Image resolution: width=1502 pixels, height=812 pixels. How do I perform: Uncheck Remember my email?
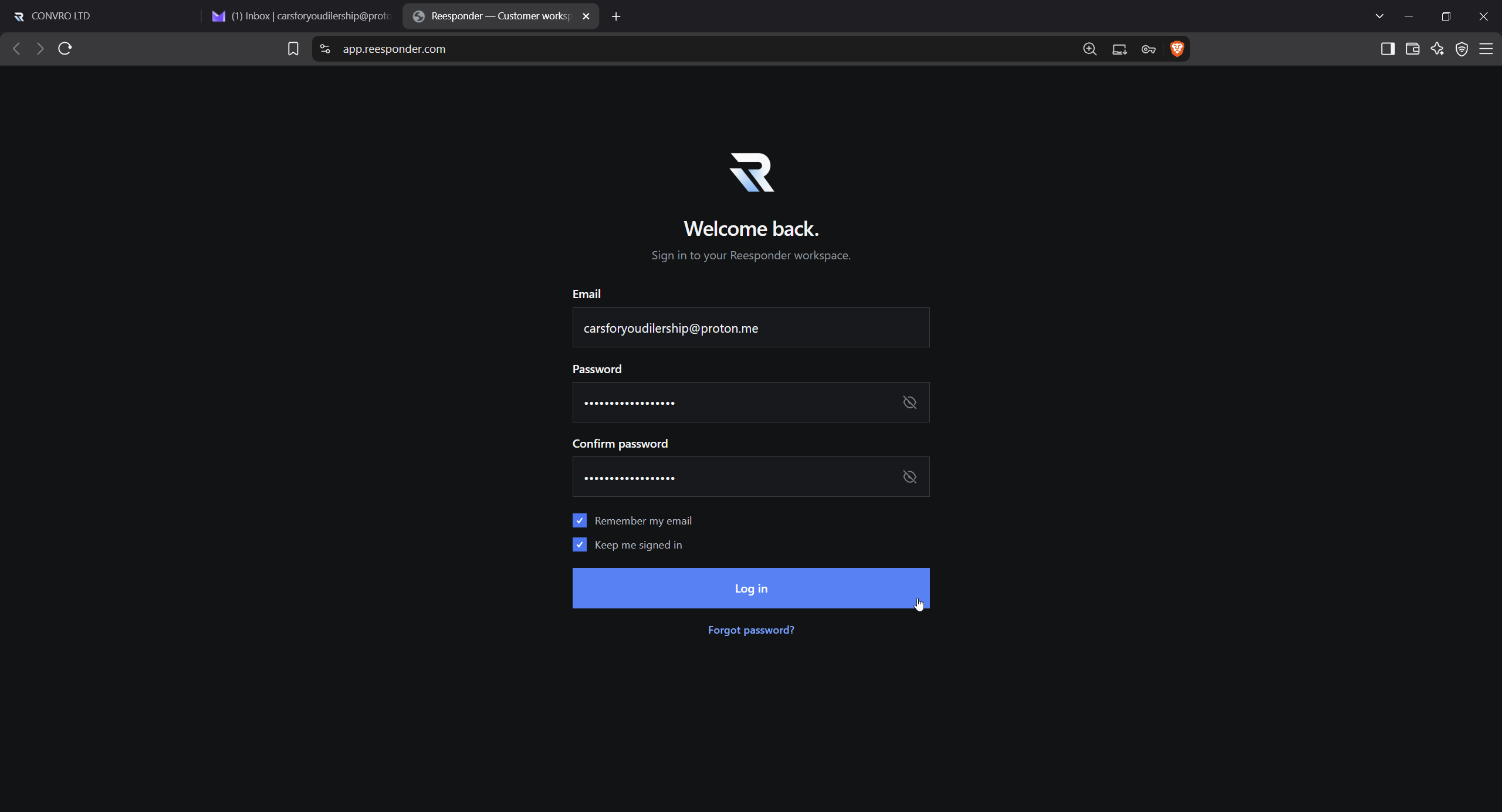pyautogui.click(x=580, y=521)
